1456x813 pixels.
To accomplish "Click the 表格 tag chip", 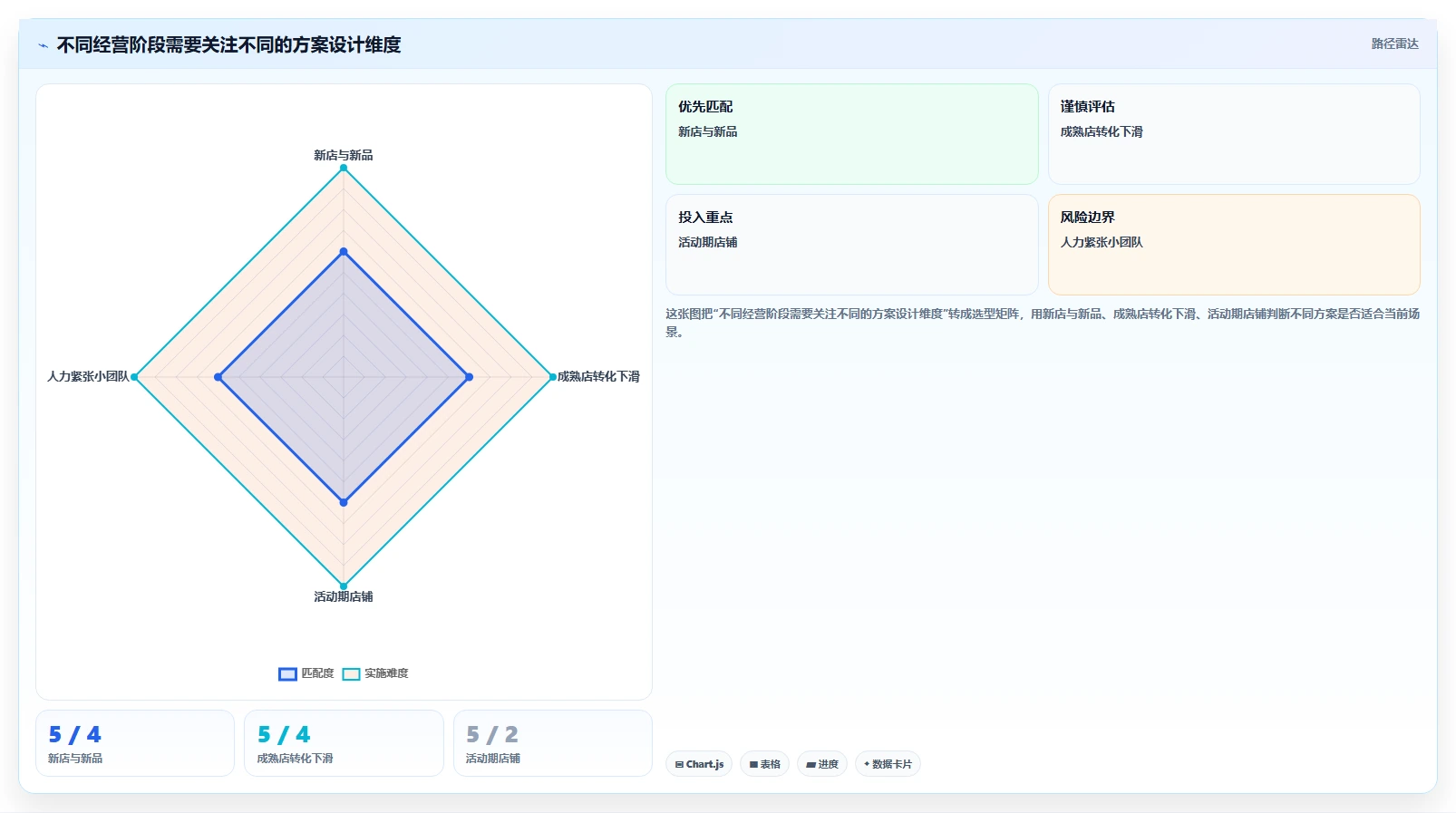I will coord(765,764).
